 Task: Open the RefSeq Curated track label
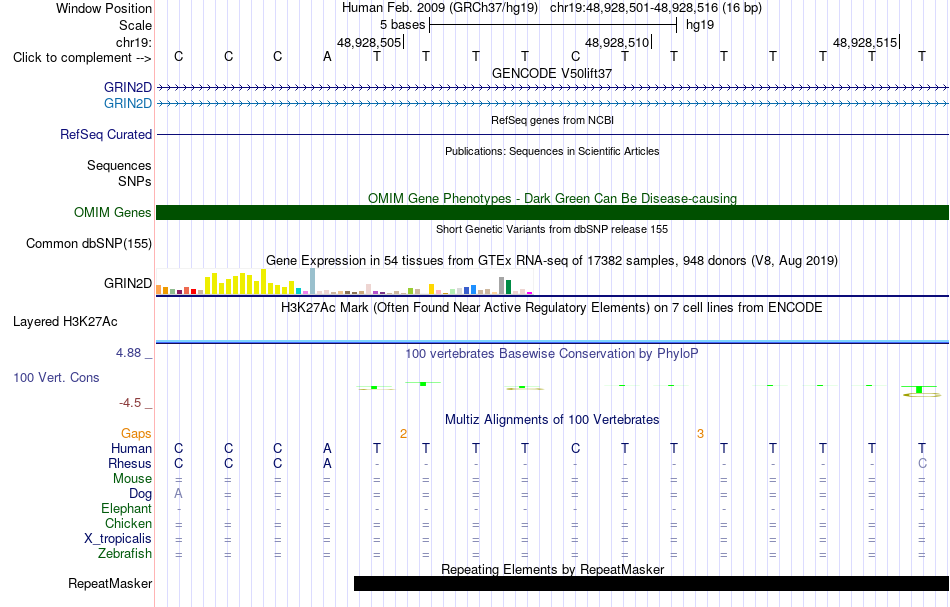[106, 134]
